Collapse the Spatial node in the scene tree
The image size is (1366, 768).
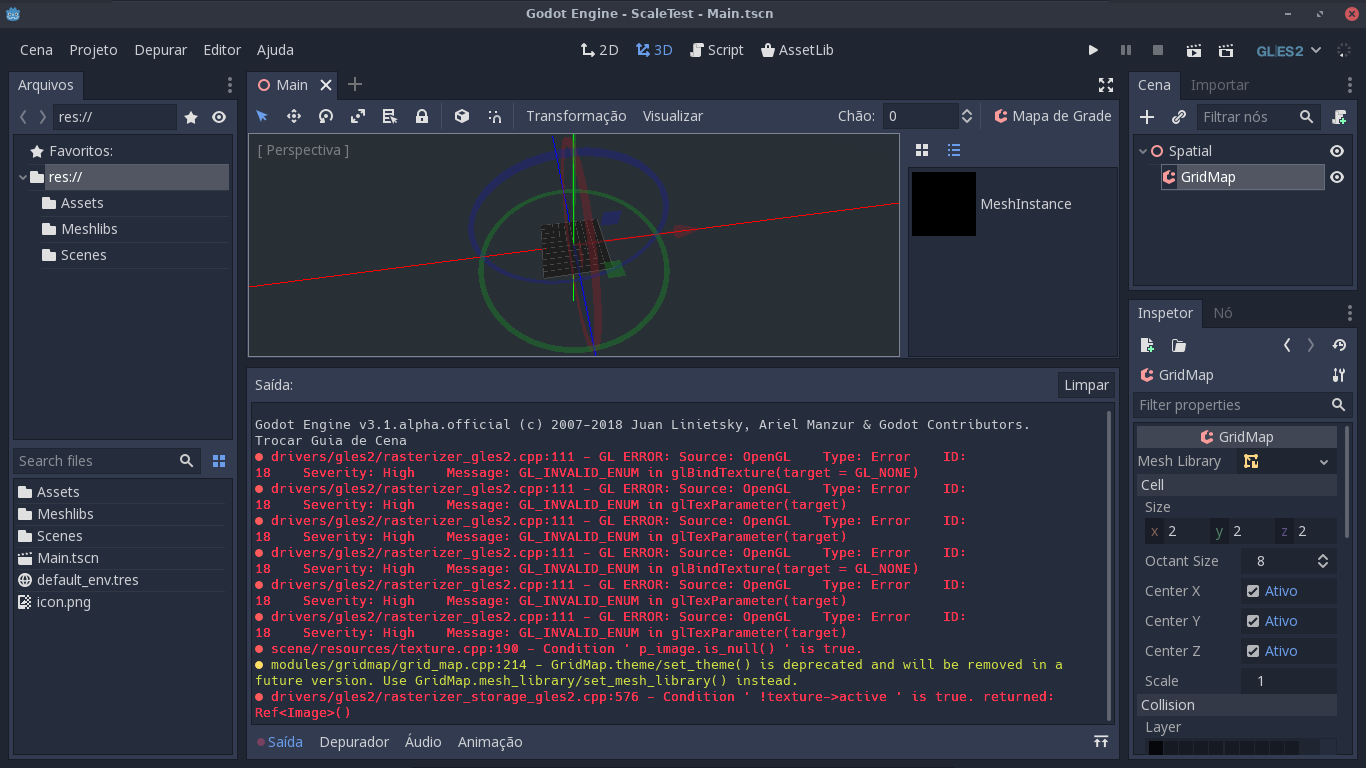click(x=1142, y=151)
